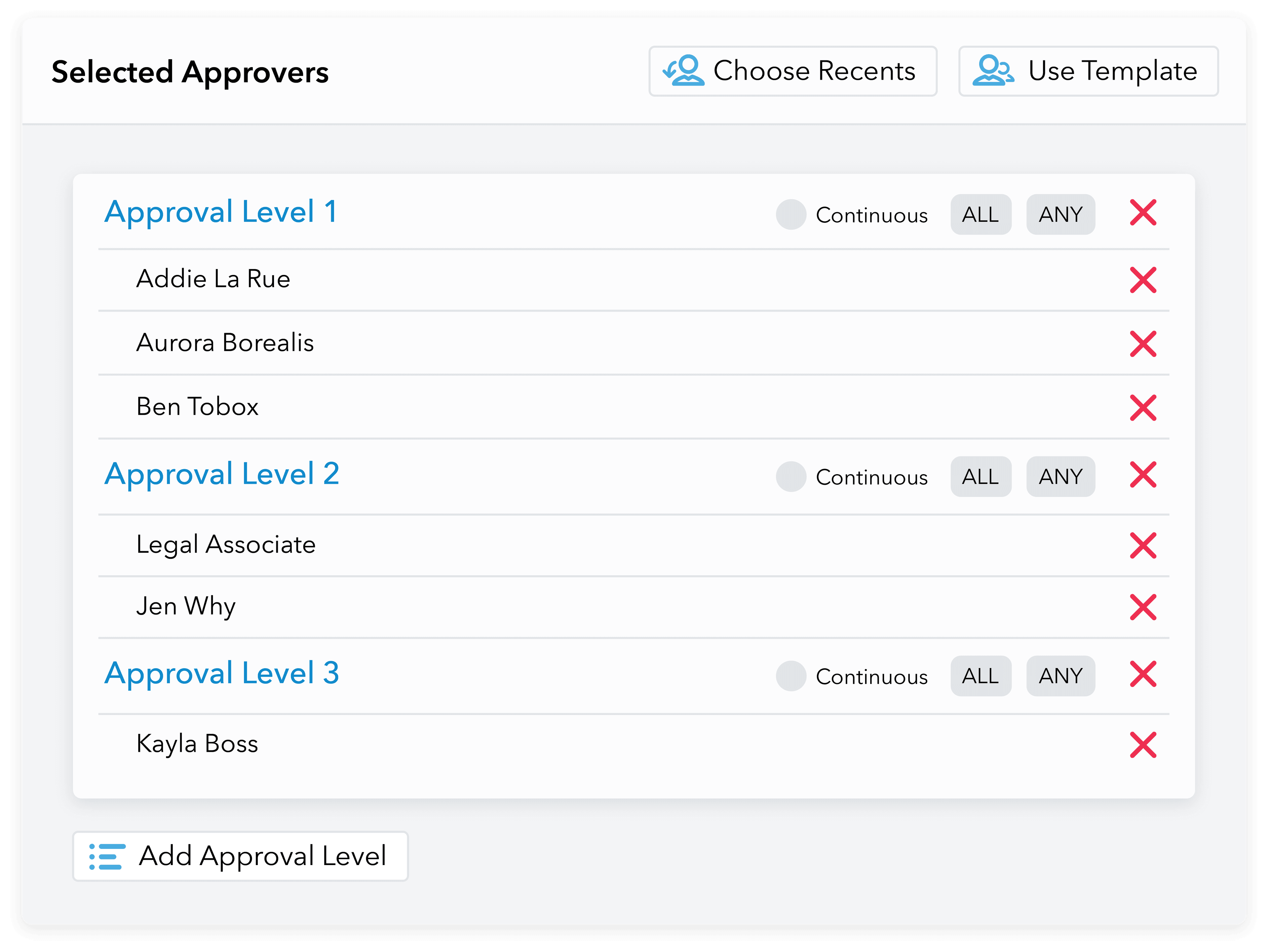The height and width of the screenshot is (952, 1269).
Task: Enable Continuous for Approval Level 2
Action: point(790,476)
